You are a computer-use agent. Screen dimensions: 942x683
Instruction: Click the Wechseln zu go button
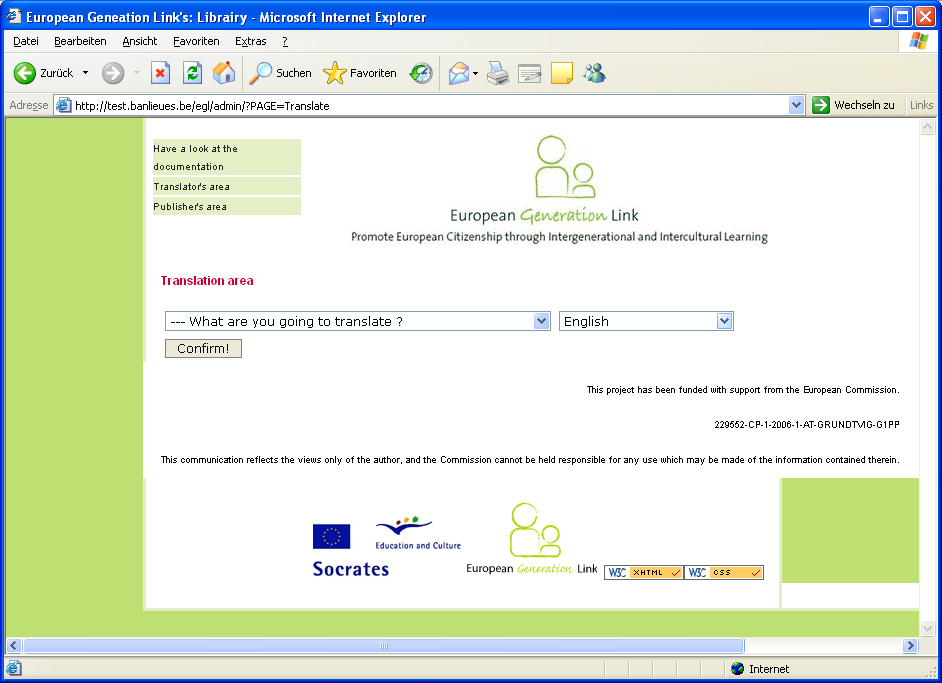853,105
